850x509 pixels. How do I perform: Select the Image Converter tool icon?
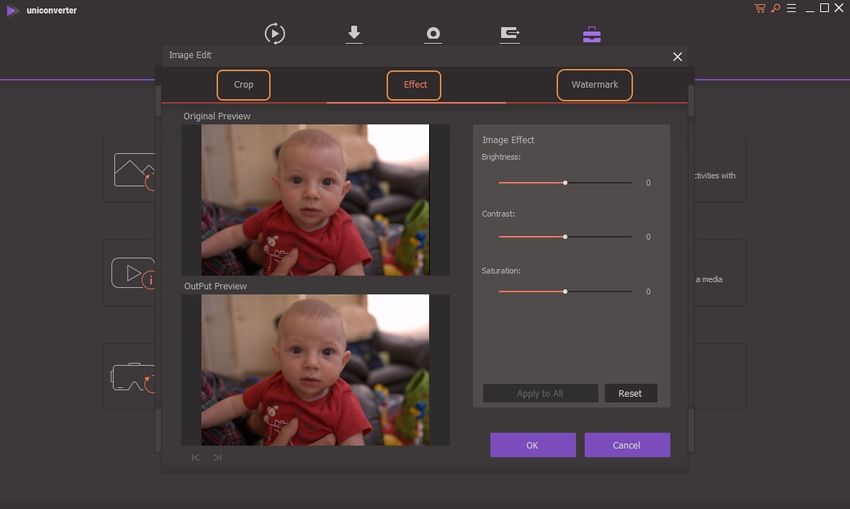tap(133, 171)
